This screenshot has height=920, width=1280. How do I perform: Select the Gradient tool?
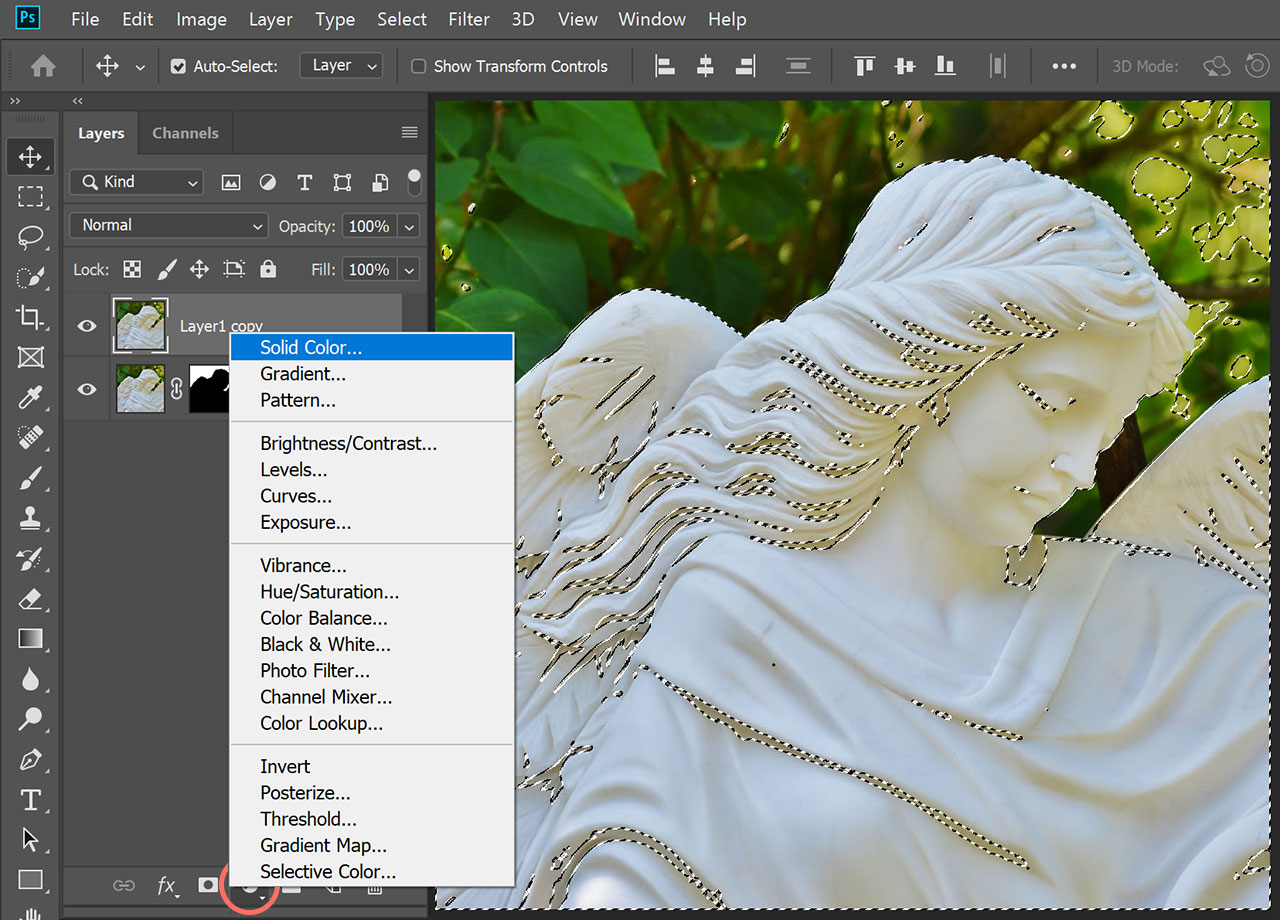pos(30,639)
